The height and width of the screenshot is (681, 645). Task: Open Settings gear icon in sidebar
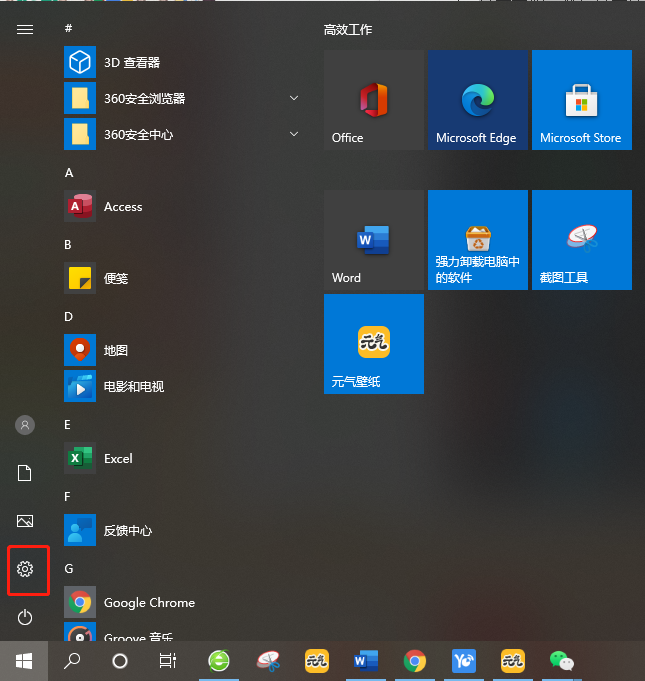pos(25,569)
